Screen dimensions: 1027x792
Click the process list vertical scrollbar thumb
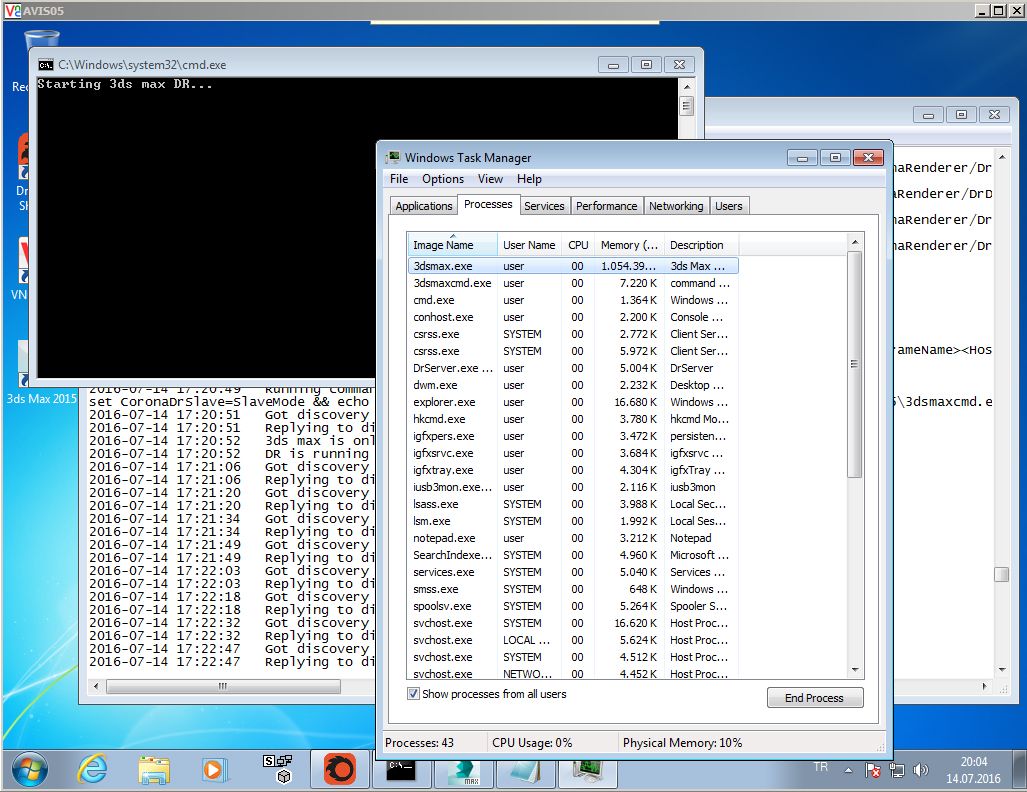click(x=855, y=364)
